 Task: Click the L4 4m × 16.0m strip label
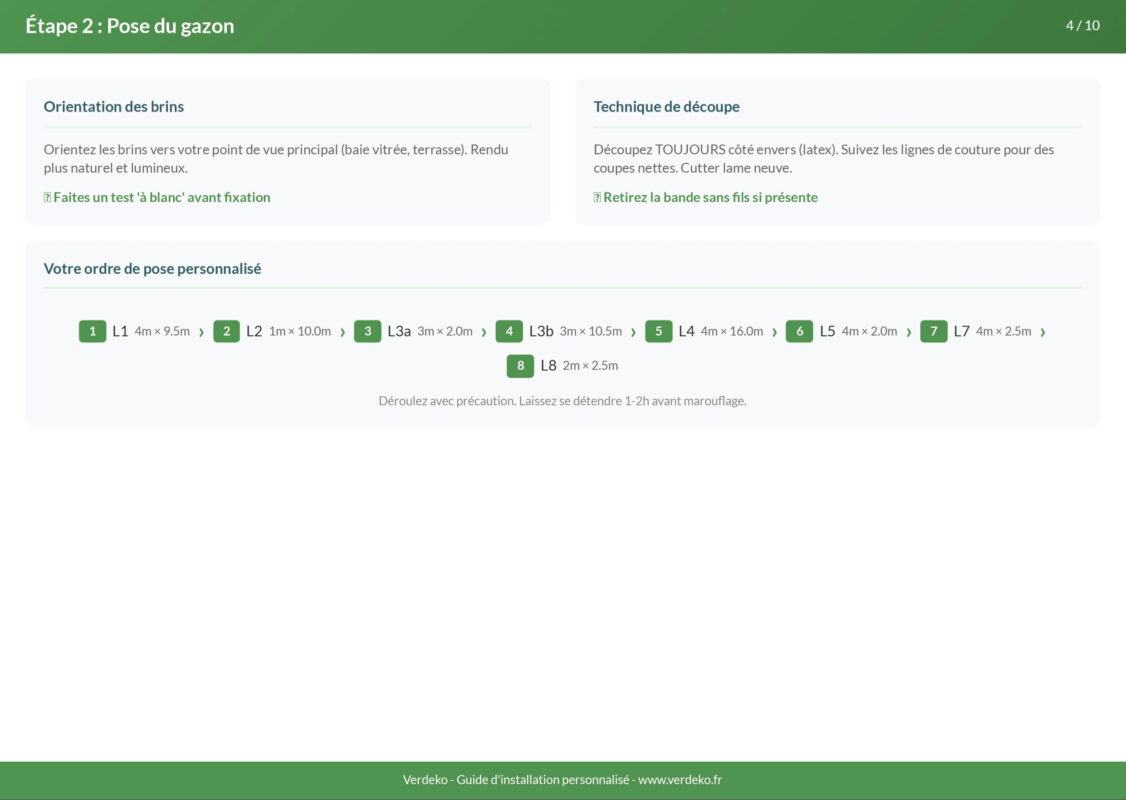pos(720,331)
